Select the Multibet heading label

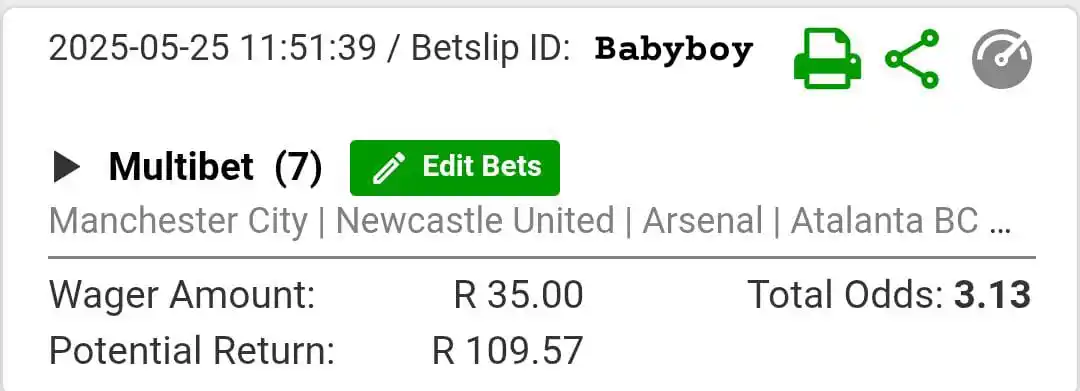point(181,167)
